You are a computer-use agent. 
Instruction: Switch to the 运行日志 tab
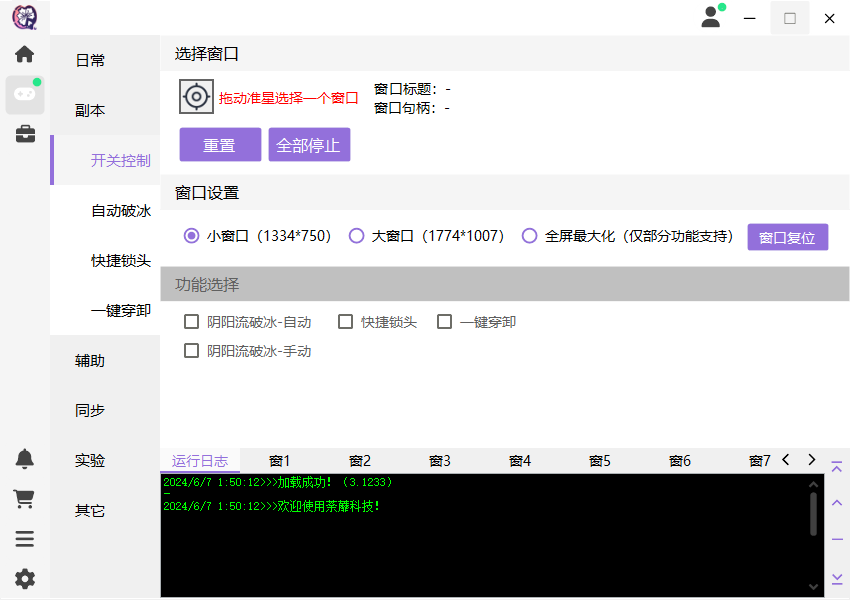tap(200, 461)
